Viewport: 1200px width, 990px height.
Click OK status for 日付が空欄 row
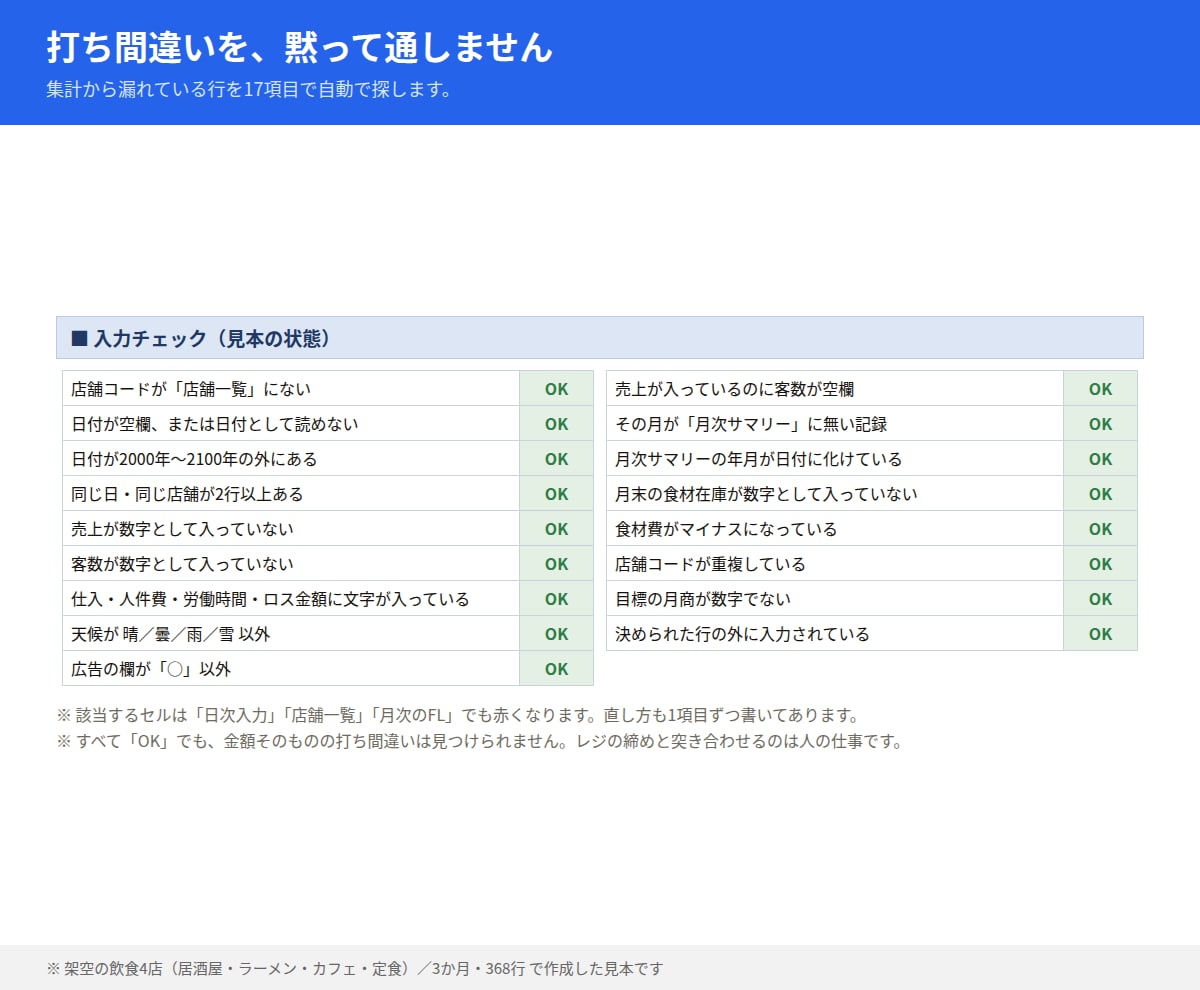pyautogui.click(x=556, y=424)
